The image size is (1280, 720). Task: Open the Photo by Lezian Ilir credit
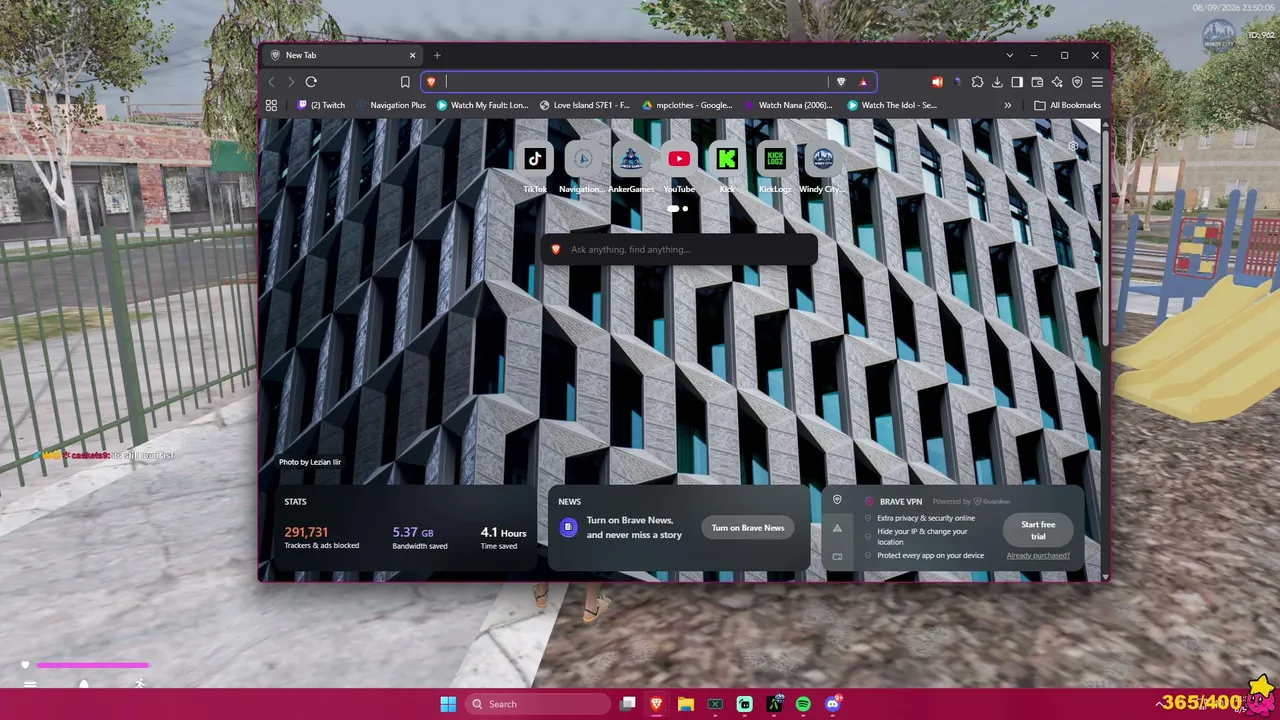[310, 462]
